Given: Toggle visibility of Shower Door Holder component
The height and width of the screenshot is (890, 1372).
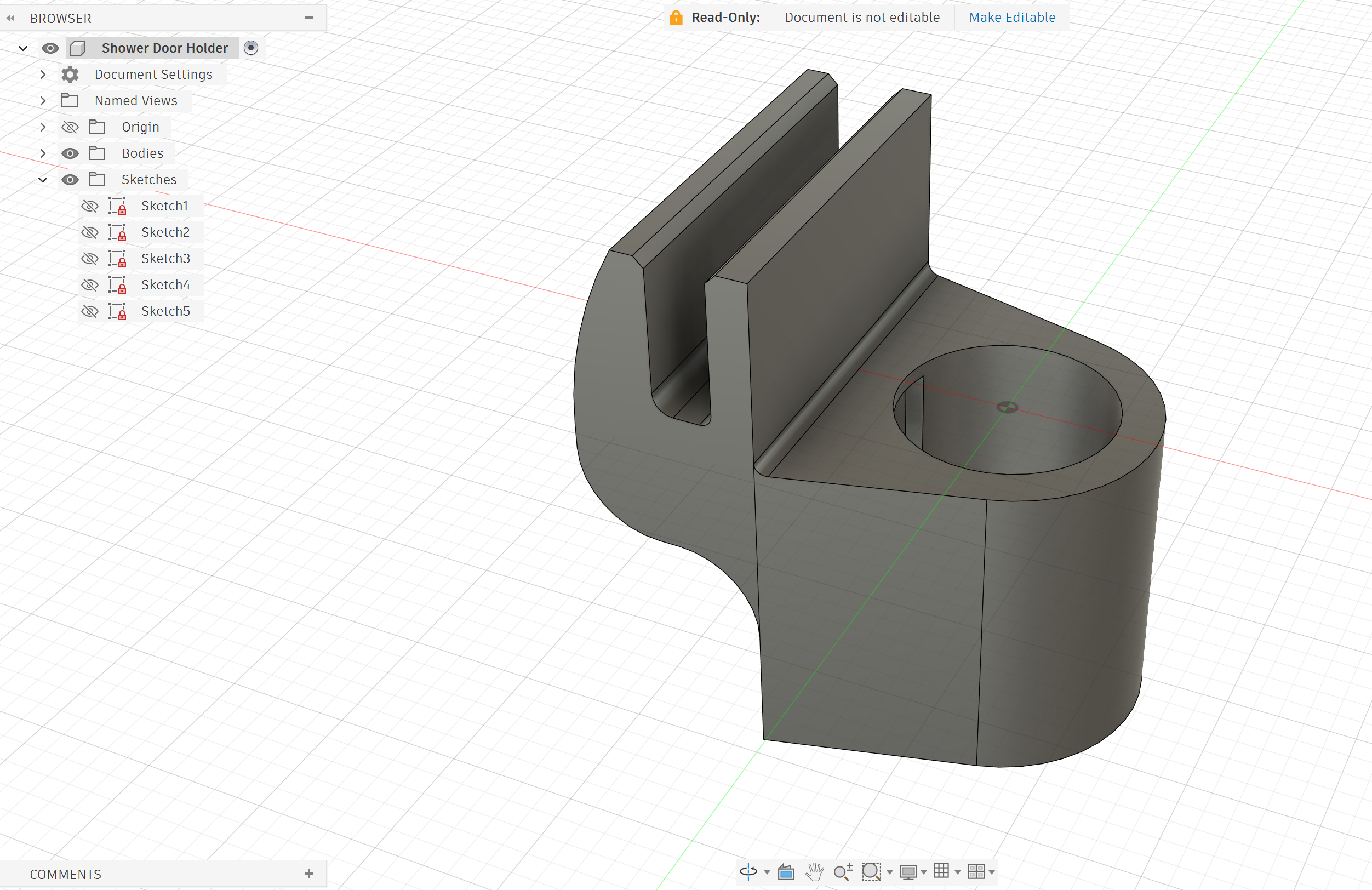Looking at the screenshot, I should [x=50, y=48].
